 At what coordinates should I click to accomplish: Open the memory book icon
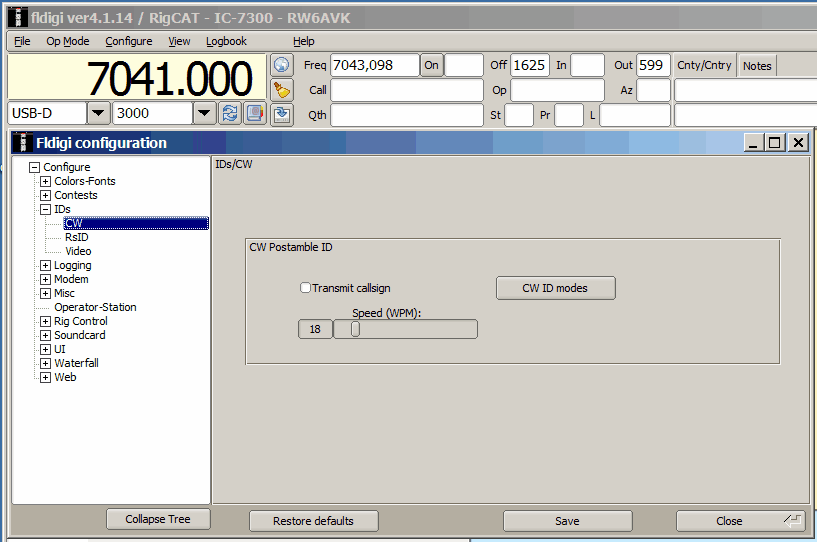coord(255,113)
